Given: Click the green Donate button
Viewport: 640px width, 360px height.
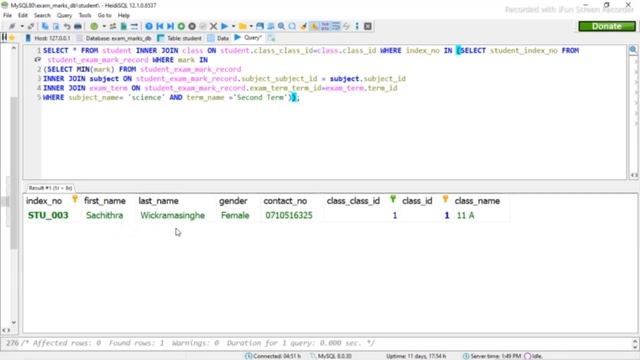Looking at the screenshot, I should [x=607, y=26].
